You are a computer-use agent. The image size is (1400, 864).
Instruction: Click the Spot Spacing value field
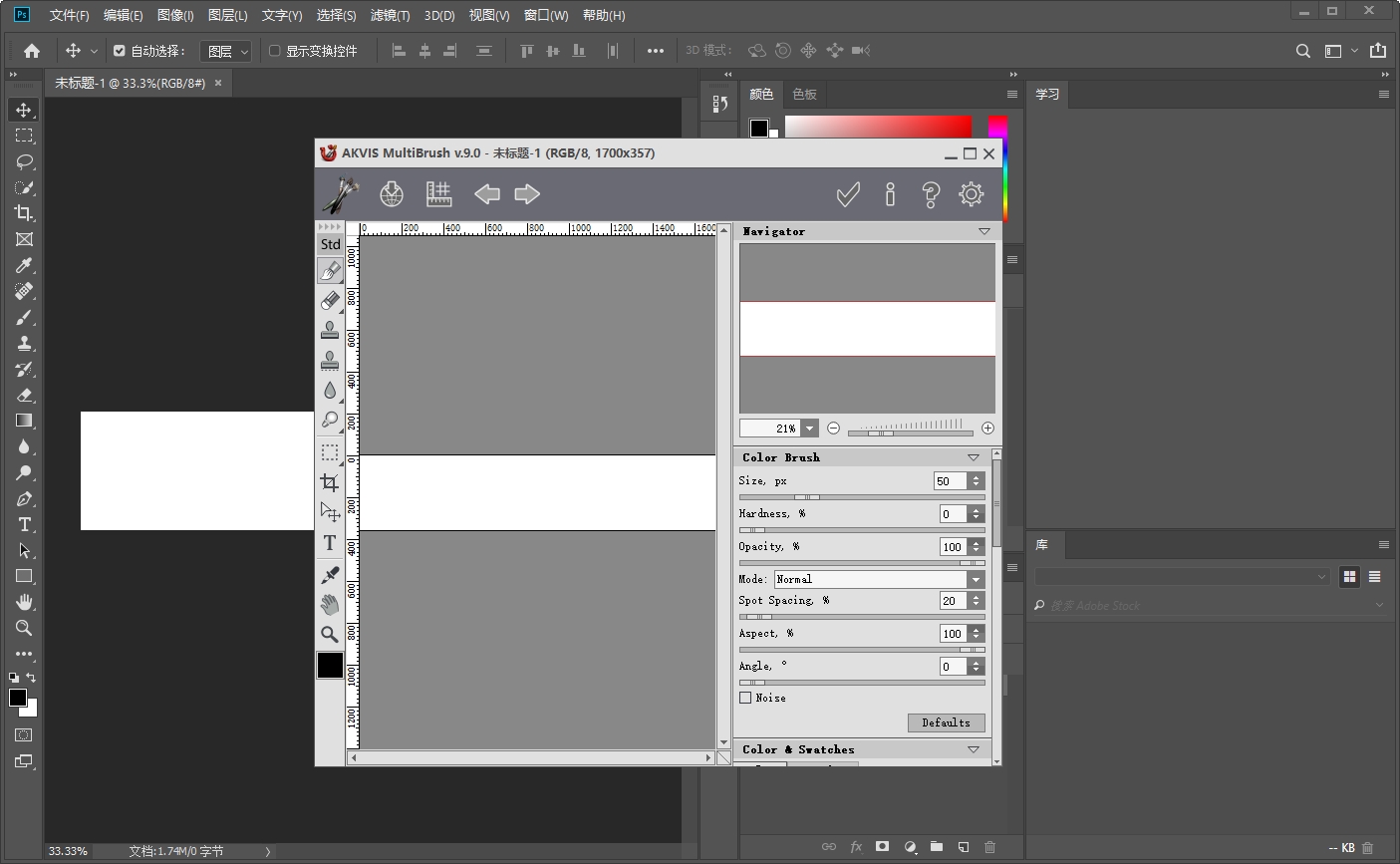click(953, 601)
